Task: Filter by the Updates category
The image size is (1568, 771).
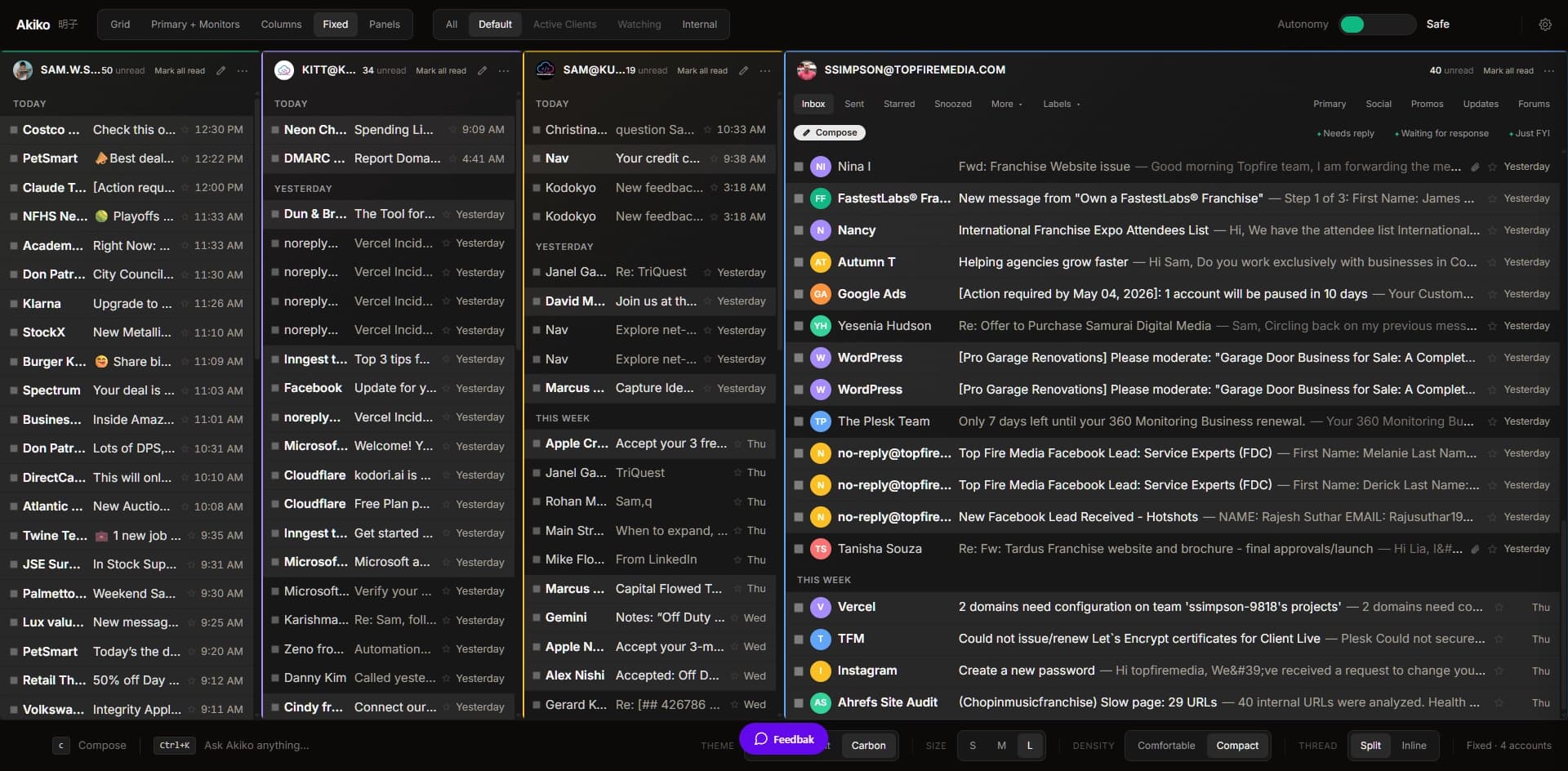Action: click(x=1481, y=104)
